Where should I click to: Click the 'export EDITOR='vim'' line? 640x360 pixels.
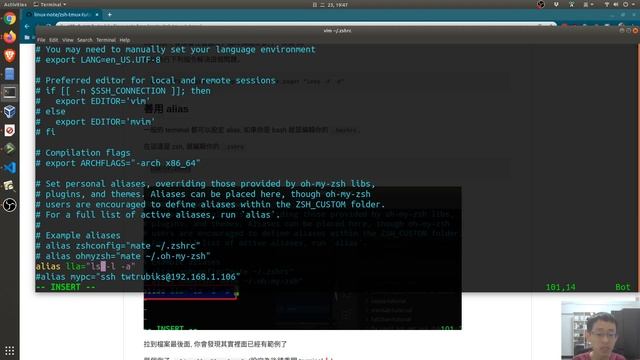[x=93, y=101]
